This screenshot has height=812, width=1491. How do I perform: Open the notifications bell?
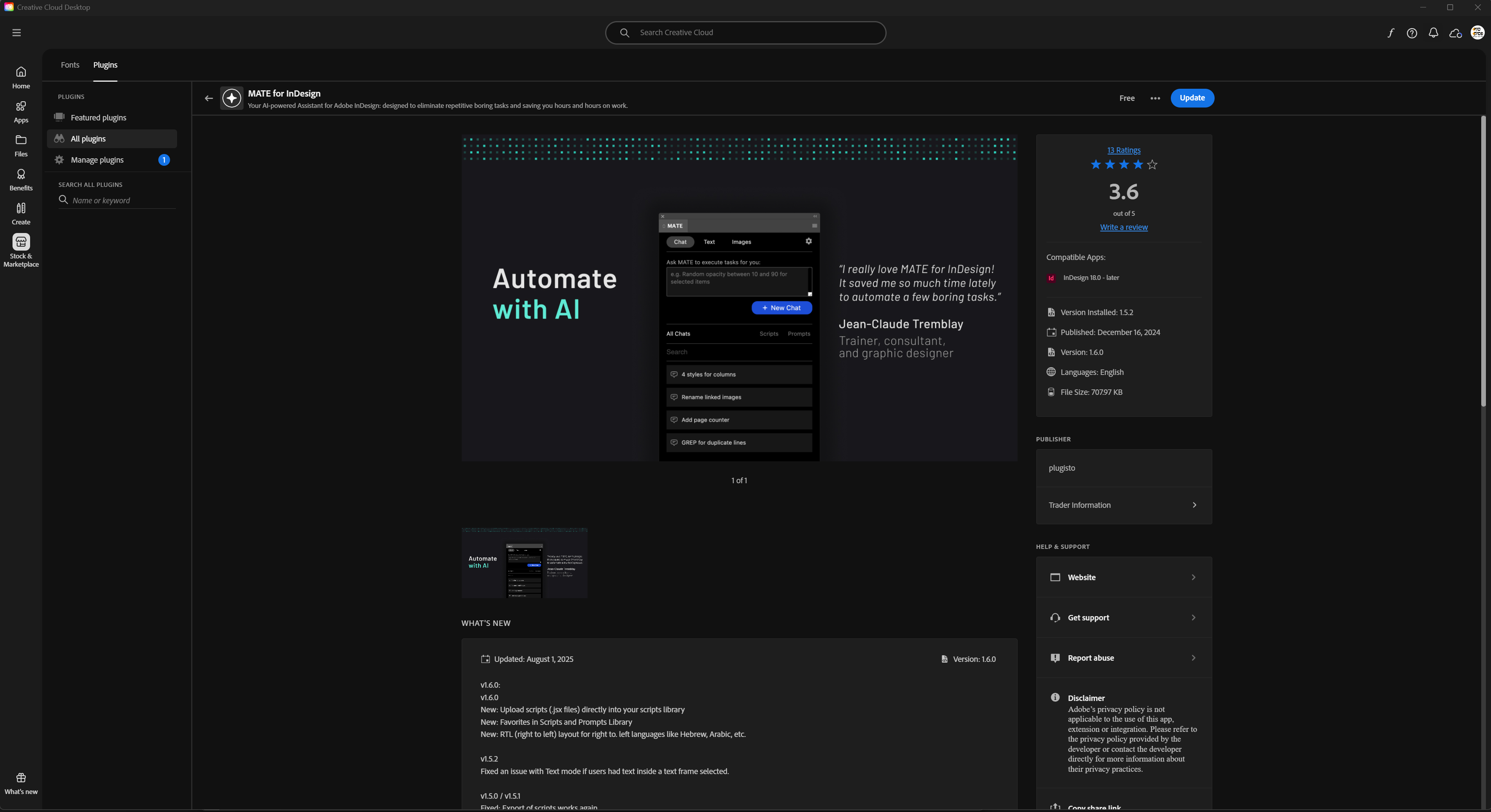point(1433,33)
